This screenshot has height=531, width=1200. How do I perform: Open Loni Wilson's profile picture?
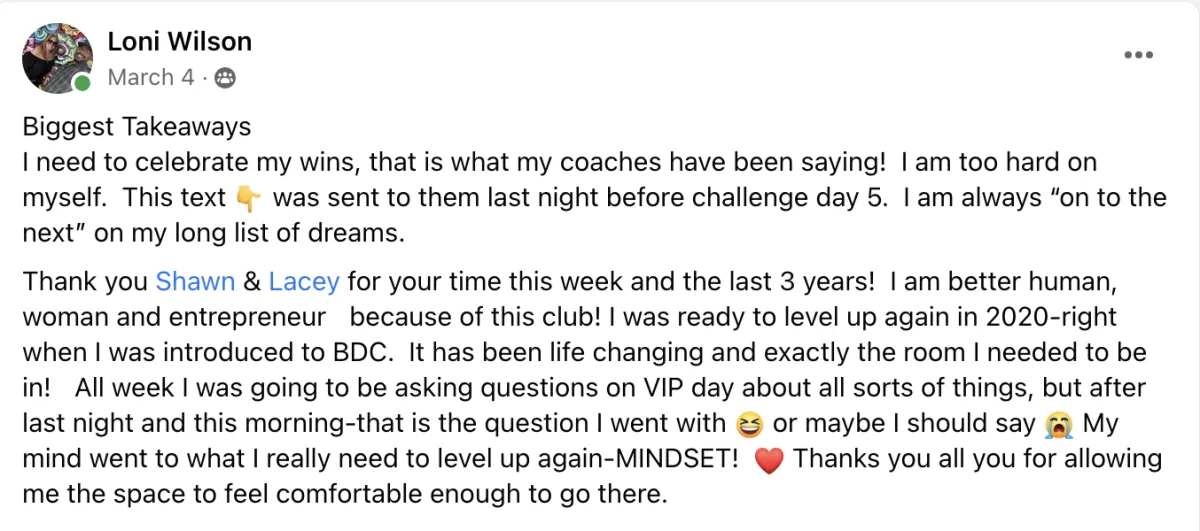tap(56, 58)
